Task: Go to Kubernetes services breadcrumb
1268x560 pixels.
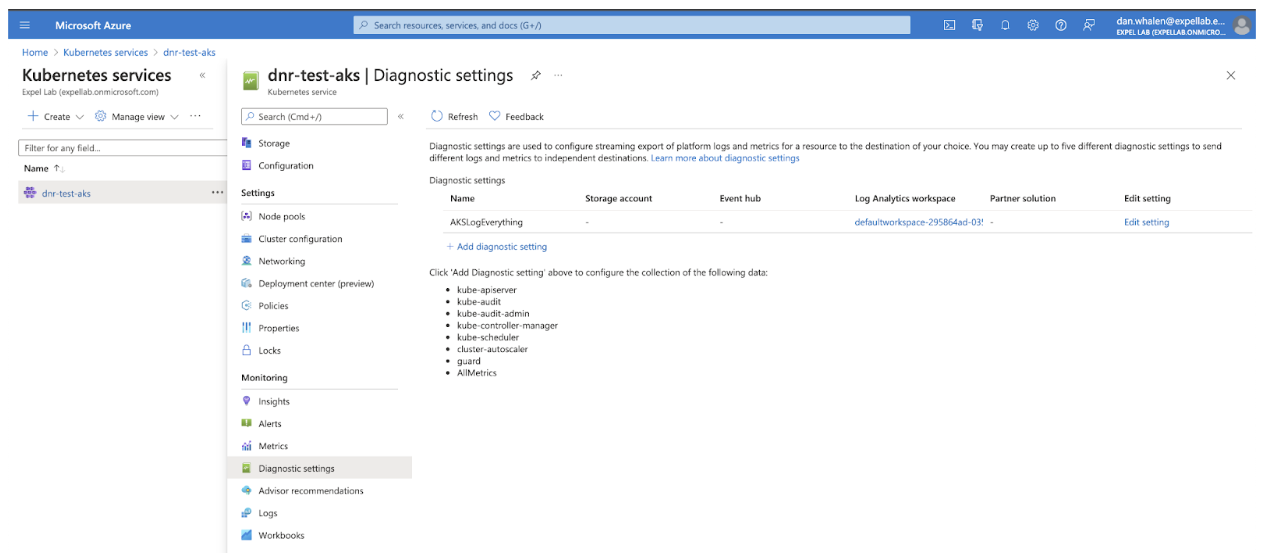Action: click(105, 52)
